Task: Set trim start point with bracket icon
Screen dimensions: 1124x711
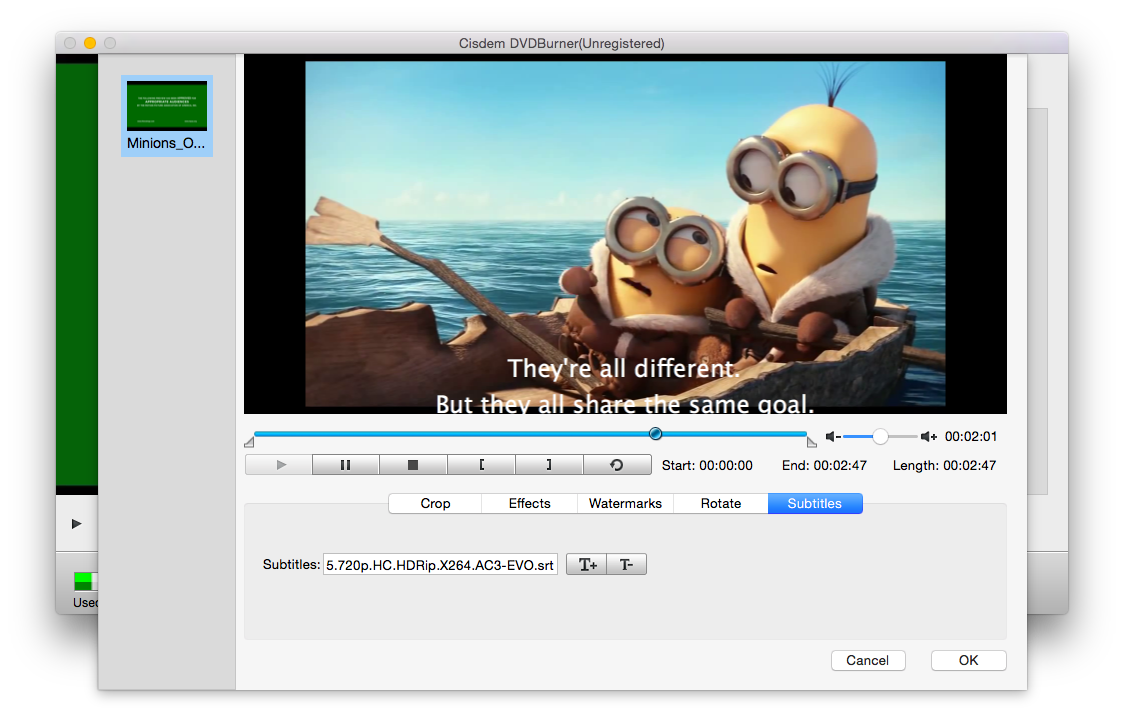Action: [481, 464]
